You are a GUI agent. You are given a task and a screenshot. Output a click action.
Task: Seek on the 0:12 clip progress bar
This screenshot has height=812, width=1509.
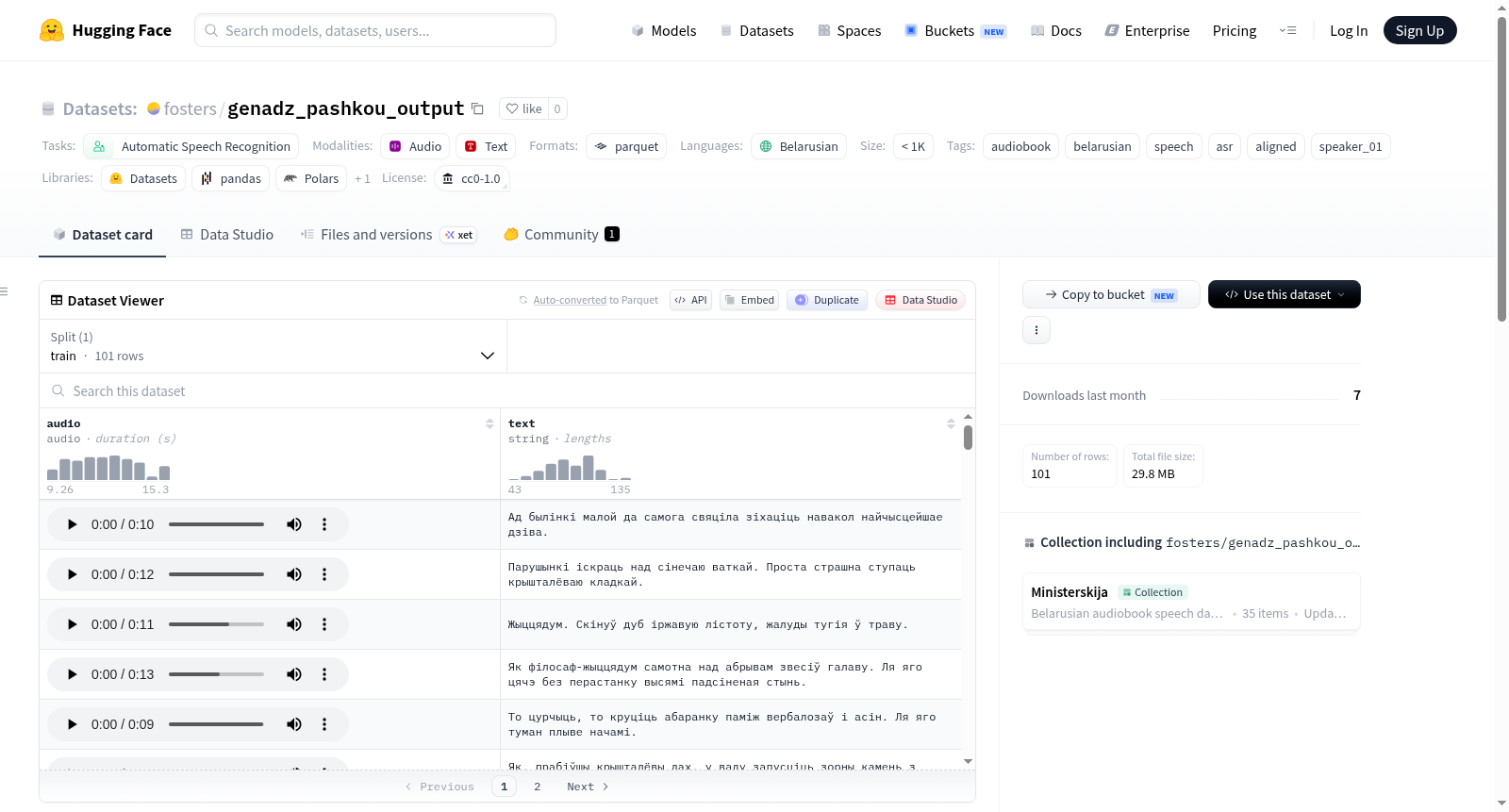tap(216, 574)
